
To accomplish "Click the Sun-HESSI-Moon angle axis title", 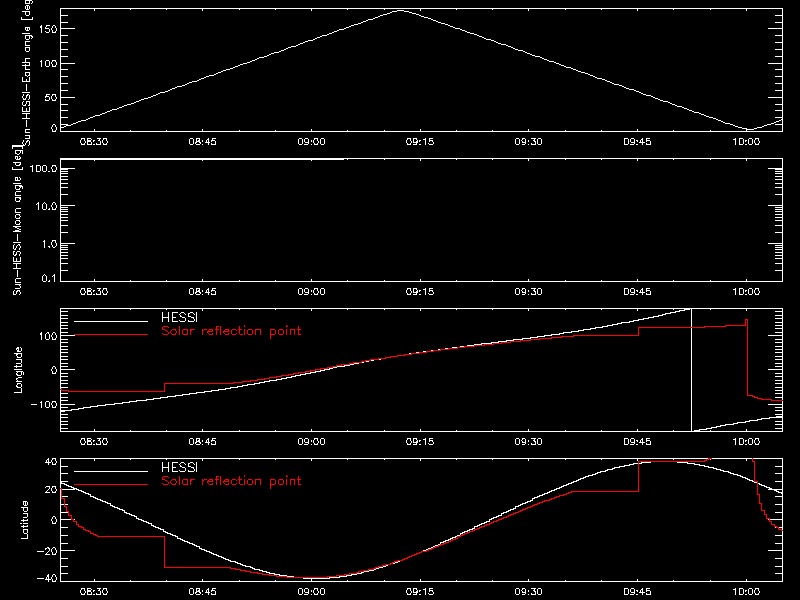I will coord(17,221).
